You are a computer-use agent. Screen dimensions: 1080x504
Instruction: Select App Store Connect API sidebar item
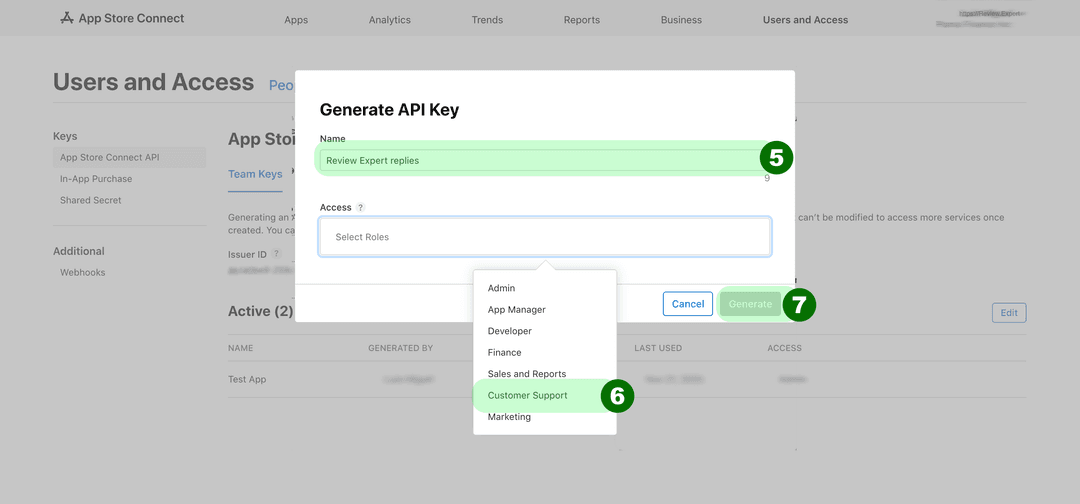click(x=129, y=157)
